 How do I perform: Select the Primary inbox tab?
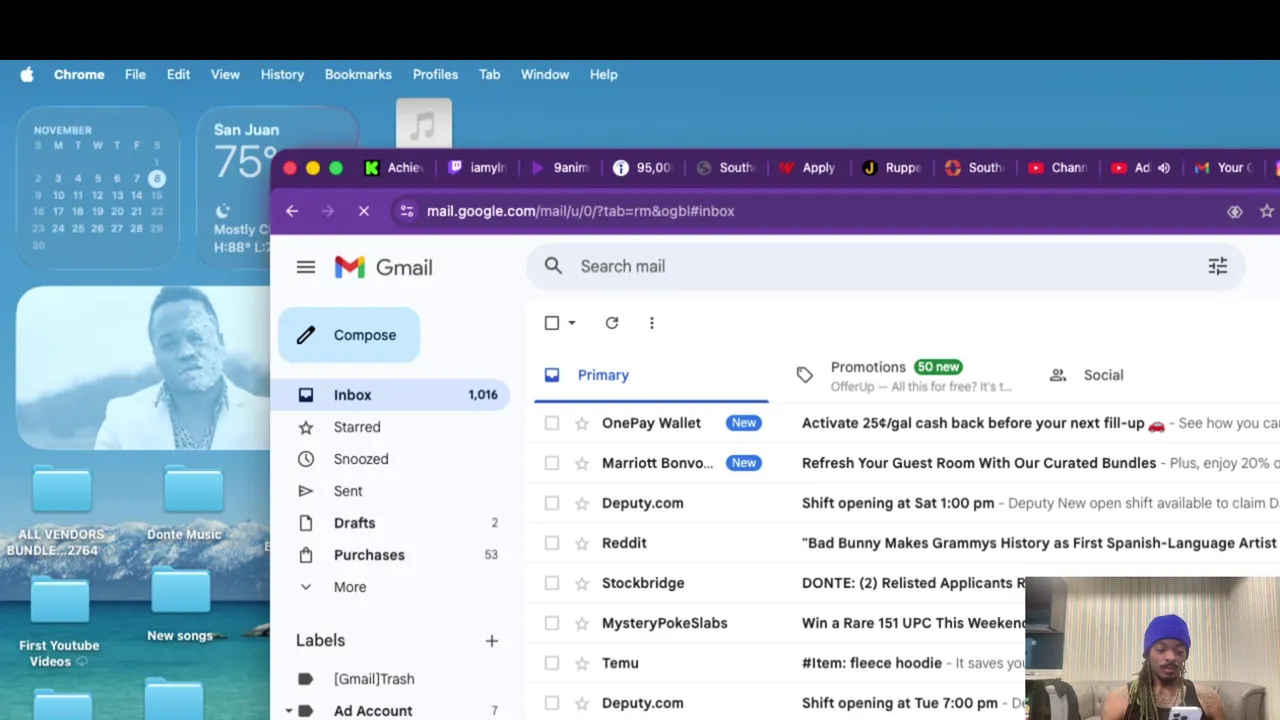click(x=651, y=375)
